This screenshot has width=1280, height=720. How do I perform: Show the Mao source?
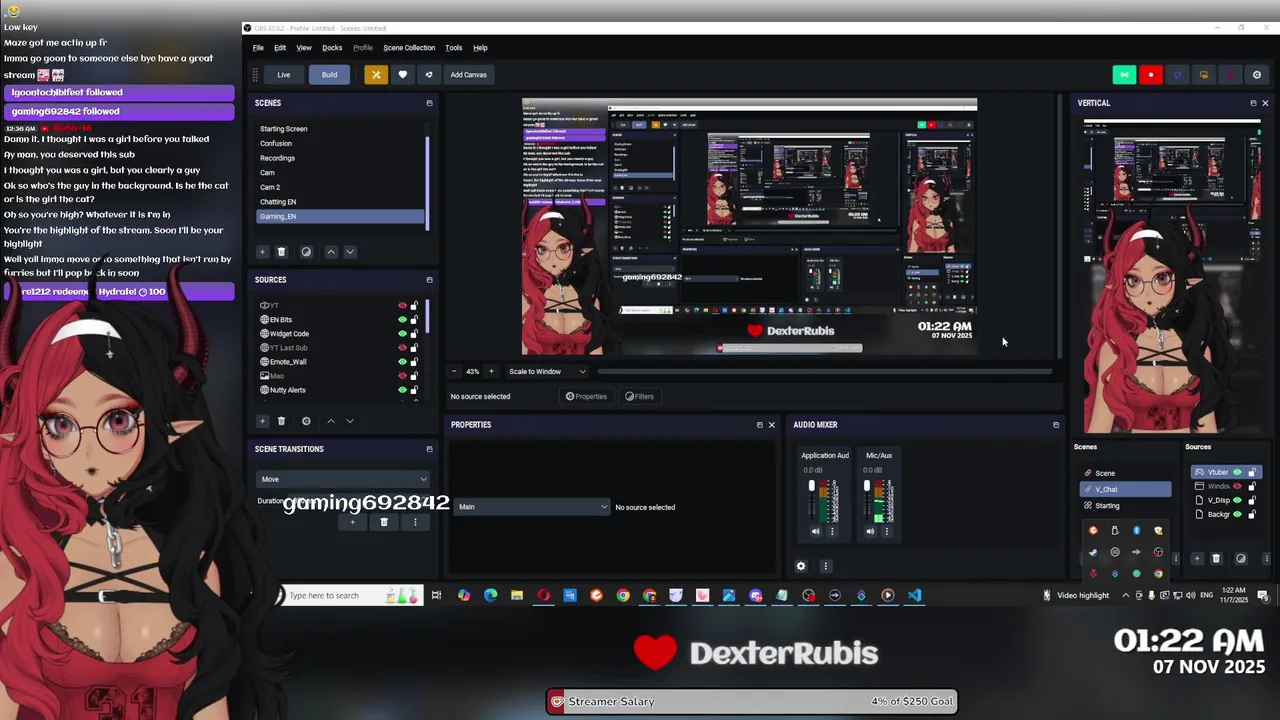point(402,376)
